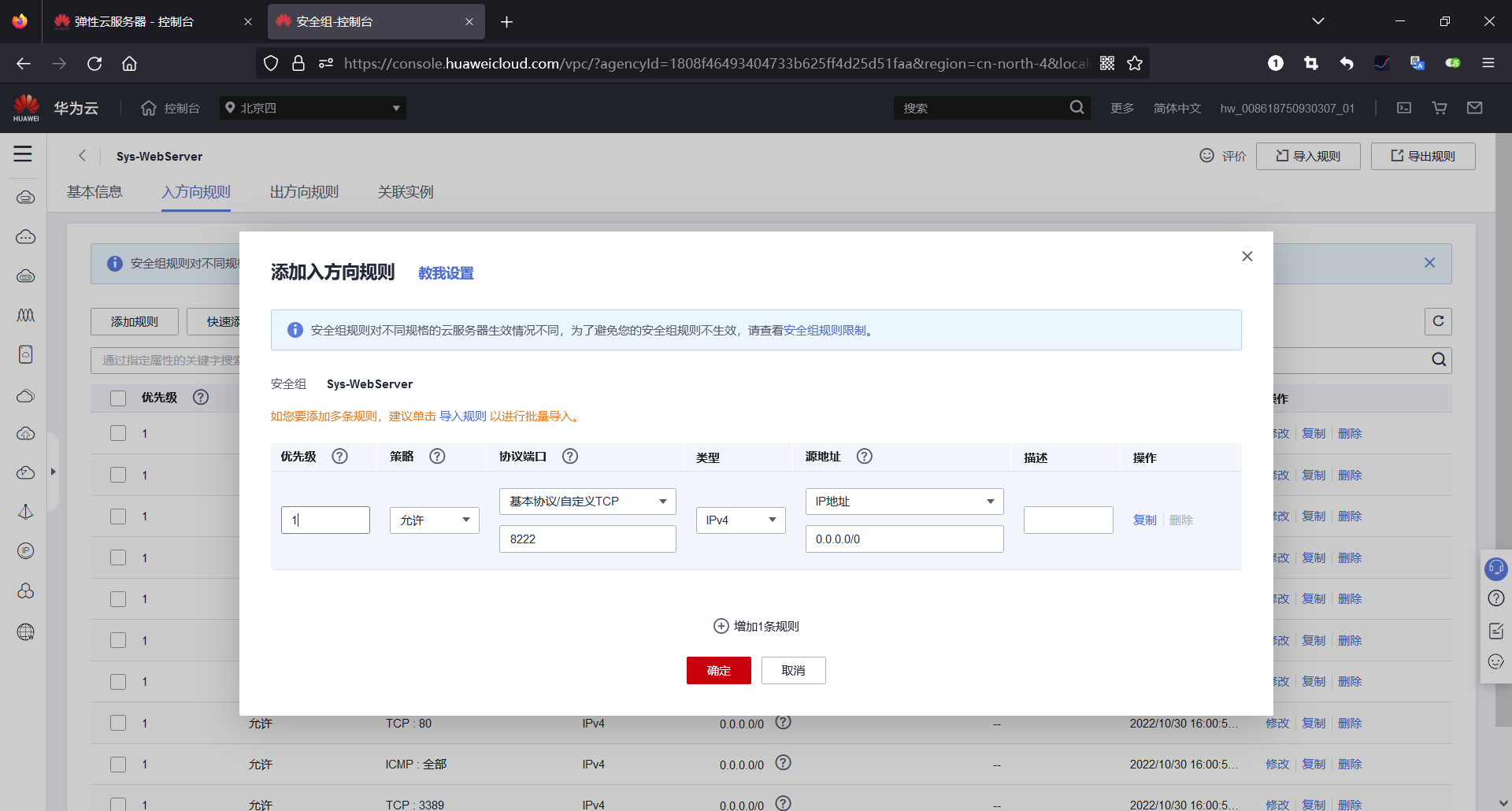
Task: Click the 评价 feedback smiley icon
Action: coord(1206,155)
